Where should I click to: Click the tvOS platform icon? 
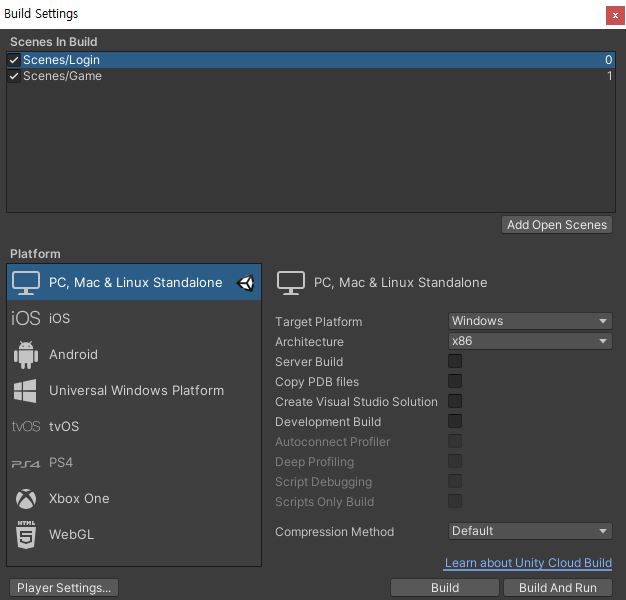[26, 426]
